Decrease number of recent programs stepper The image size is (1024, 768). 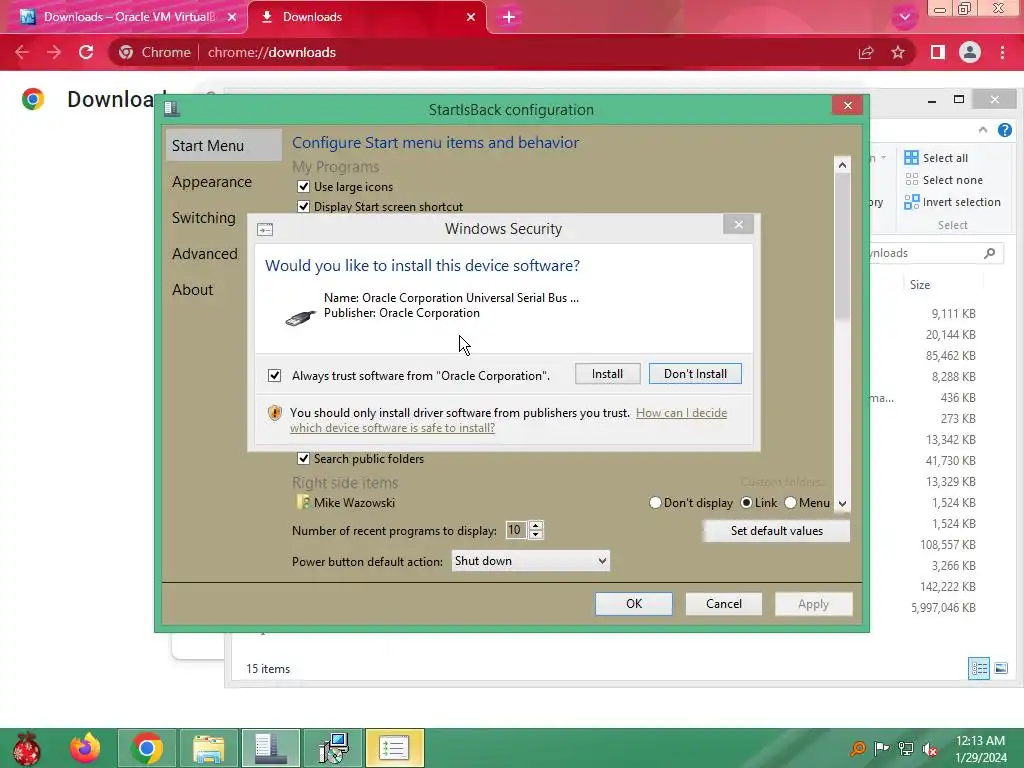point(536,535)
